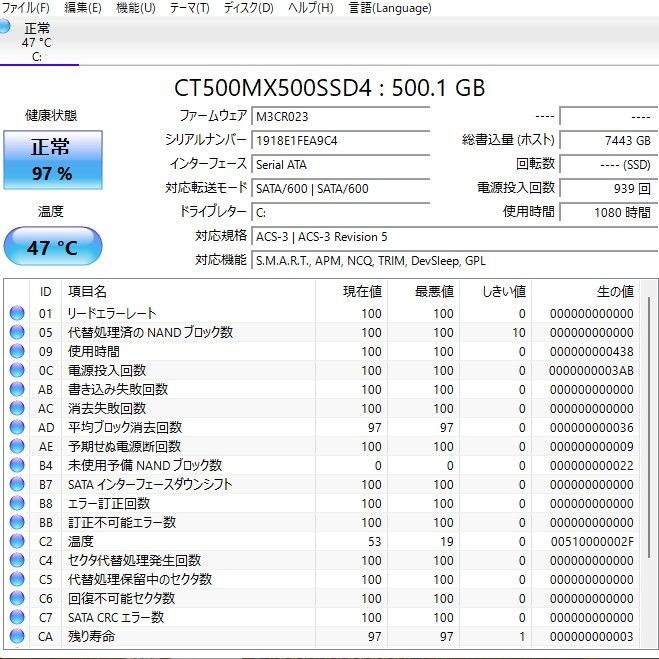Click the status icon for 09 使用時間
The height and width of the screenshot is (659, 659).
pyautogui.click(x=17, y=351)
